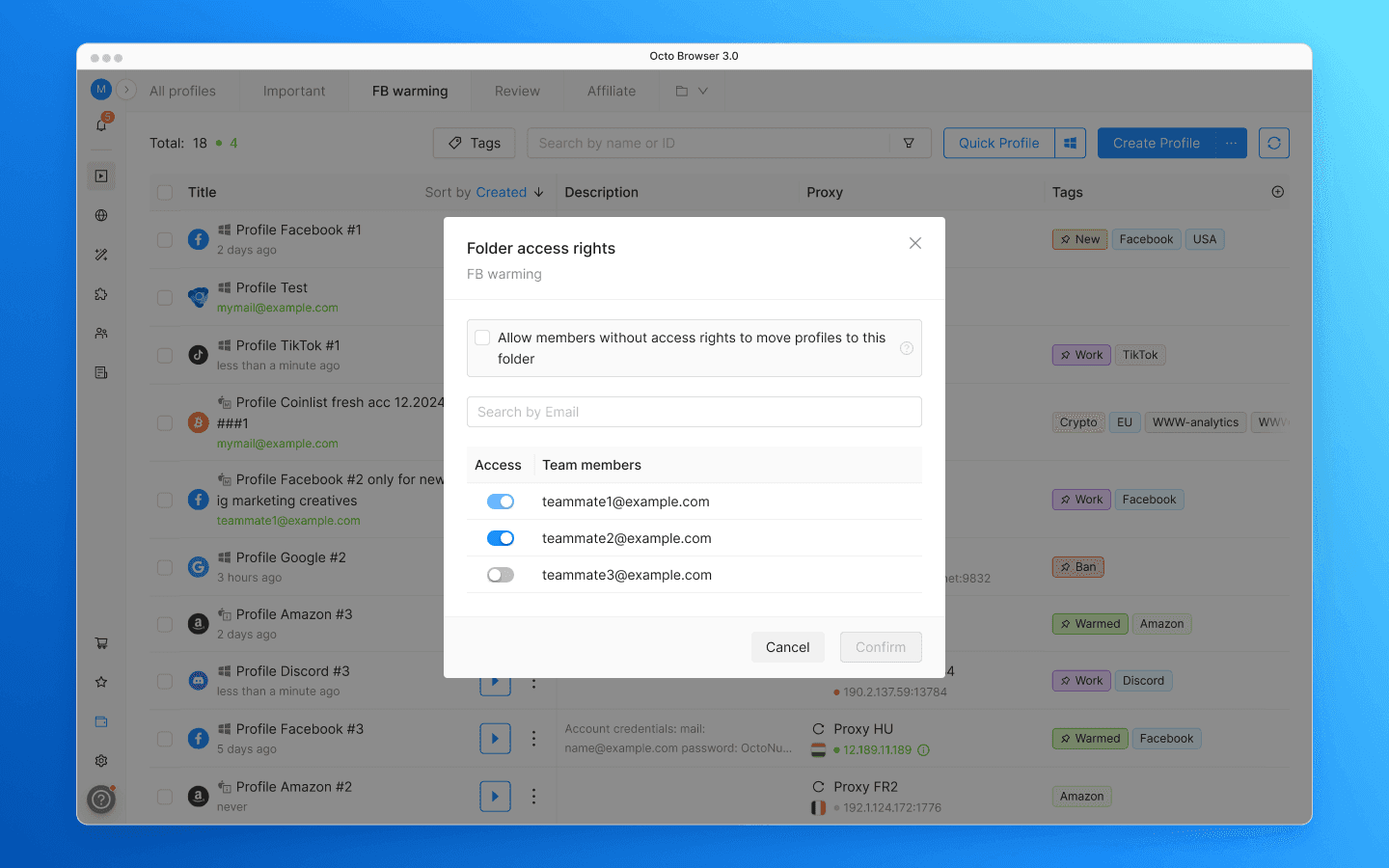Screen dimensions: 1389x868
Task: Refresh the profile list
Action: click(1274, 143)
